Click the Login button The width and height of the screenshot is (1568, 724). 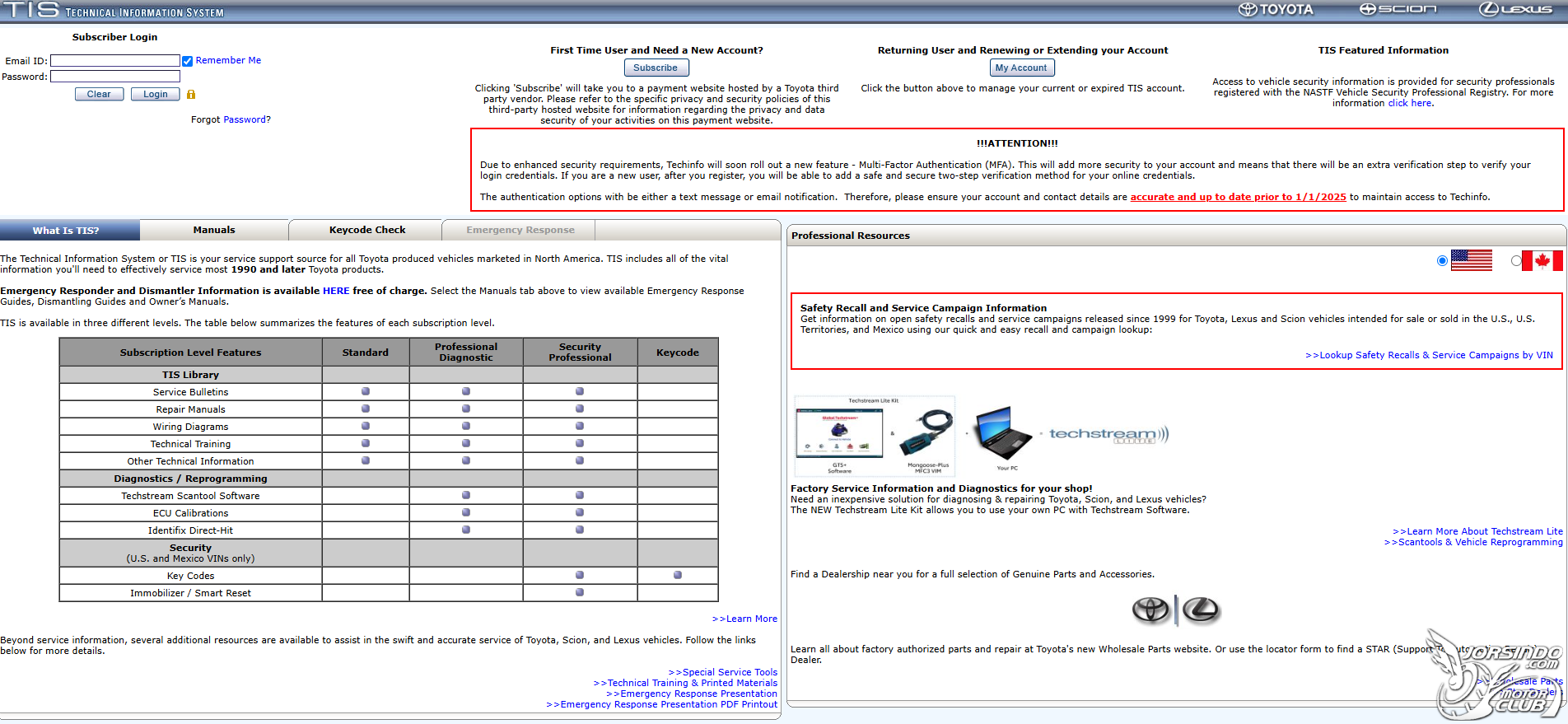(156, 95)
